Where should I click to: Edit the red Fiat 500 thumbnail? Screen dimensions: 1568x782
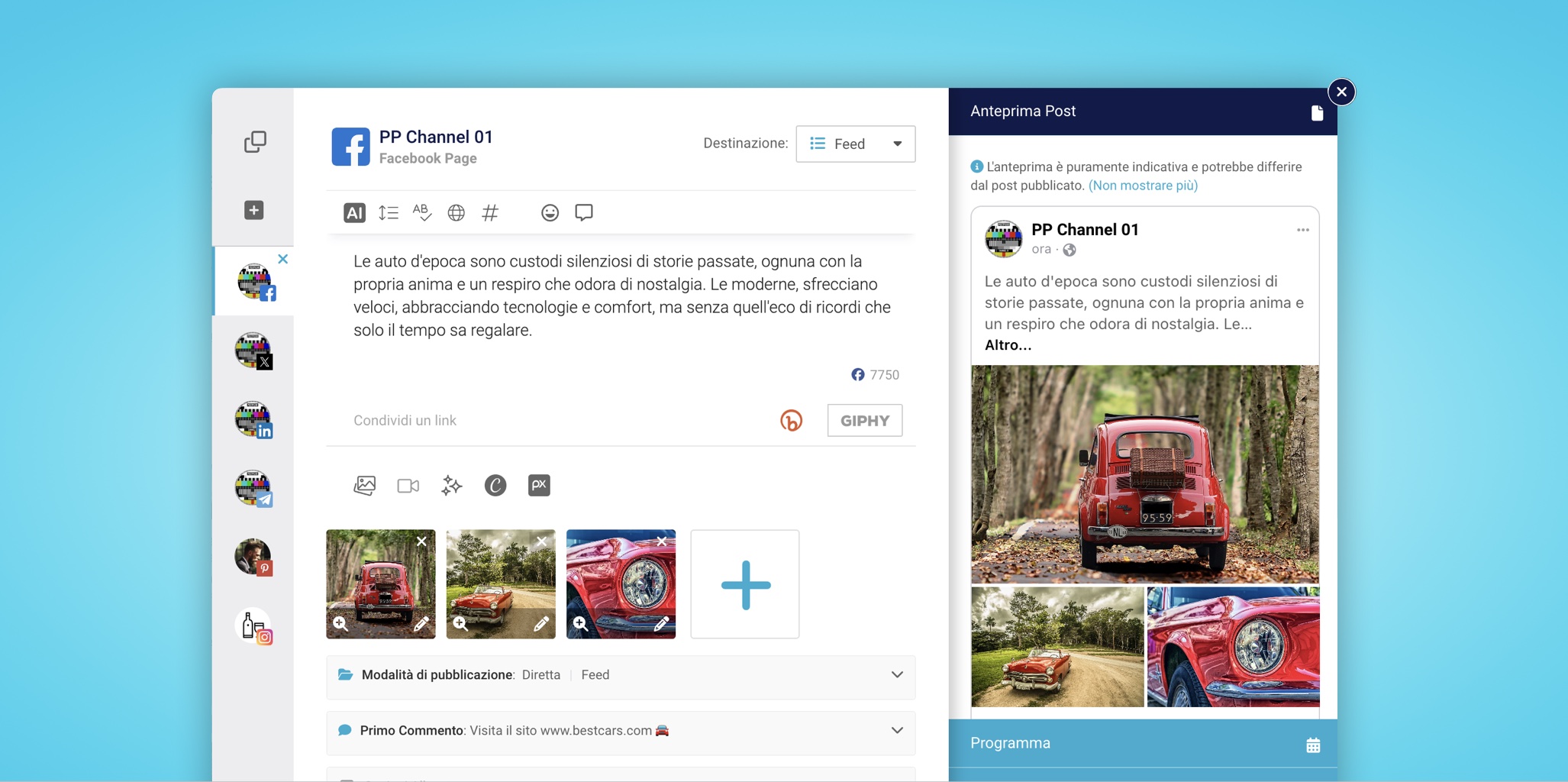(421, 624)
